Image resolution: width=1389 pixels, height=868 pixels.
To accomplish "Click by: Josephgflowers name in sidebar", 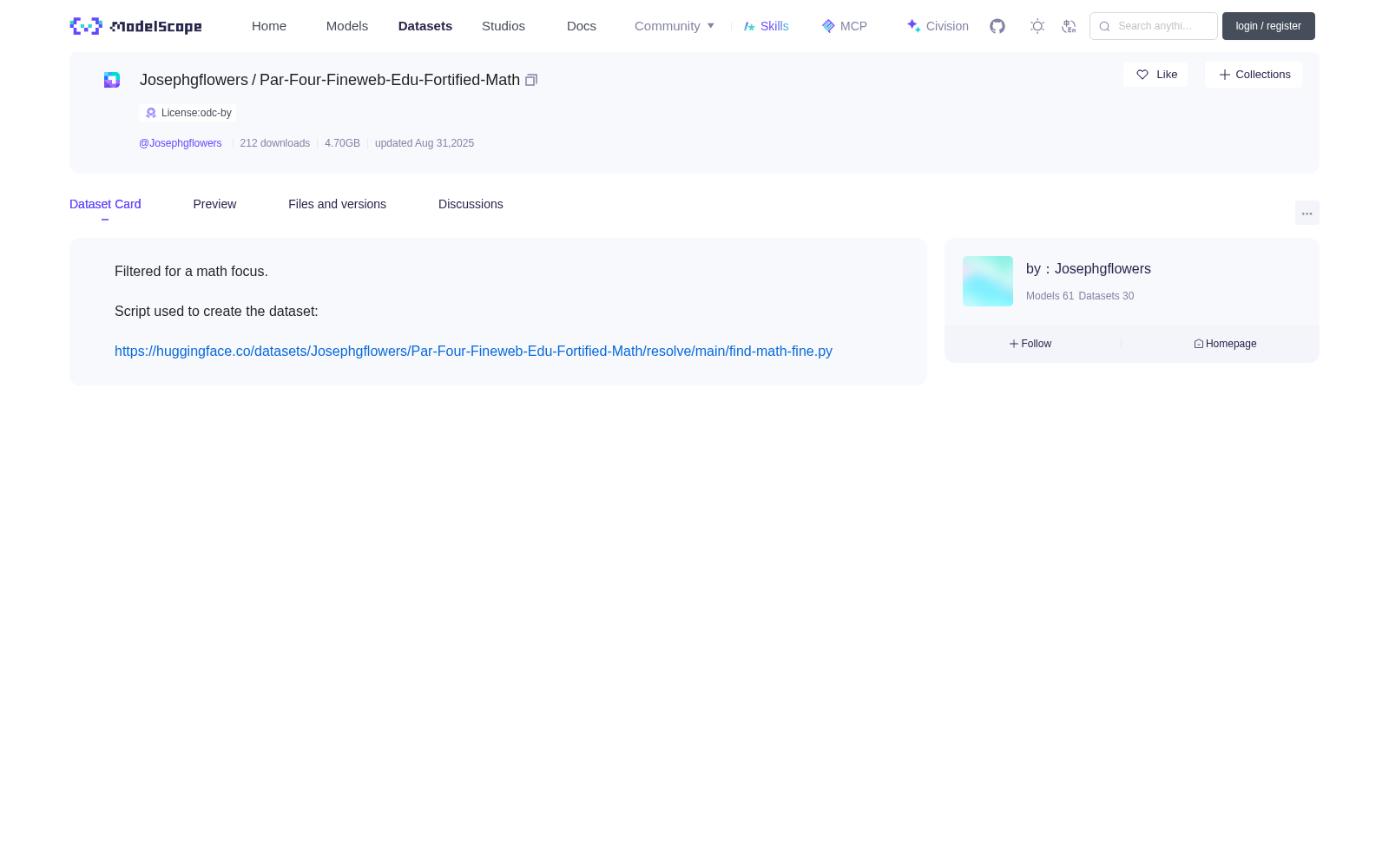I will tap(1089, 269).
